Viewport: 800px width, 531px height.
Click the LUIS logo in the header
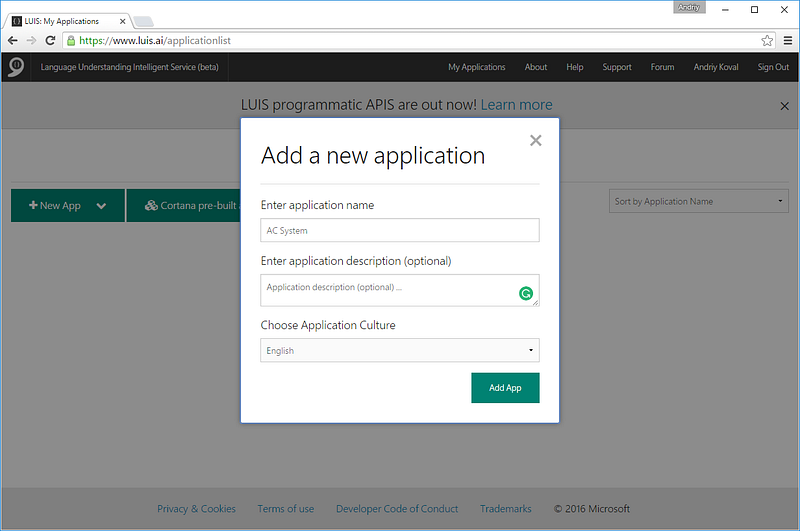coord(15,67)
